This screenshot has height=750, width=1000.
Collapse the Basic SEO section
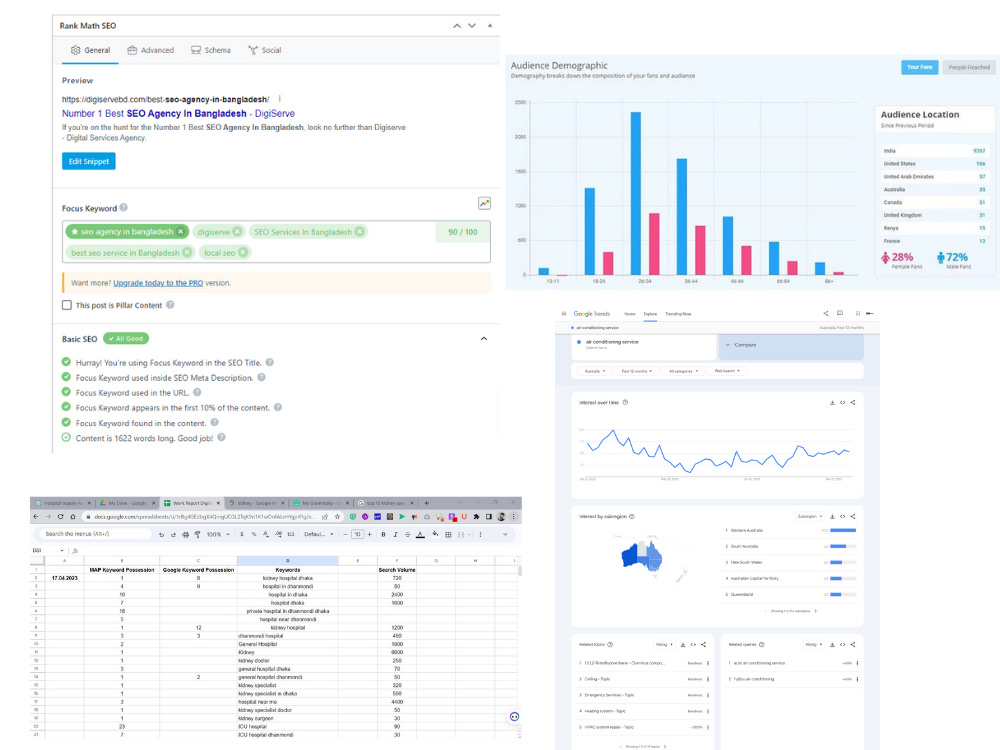(x=483, y=339)
